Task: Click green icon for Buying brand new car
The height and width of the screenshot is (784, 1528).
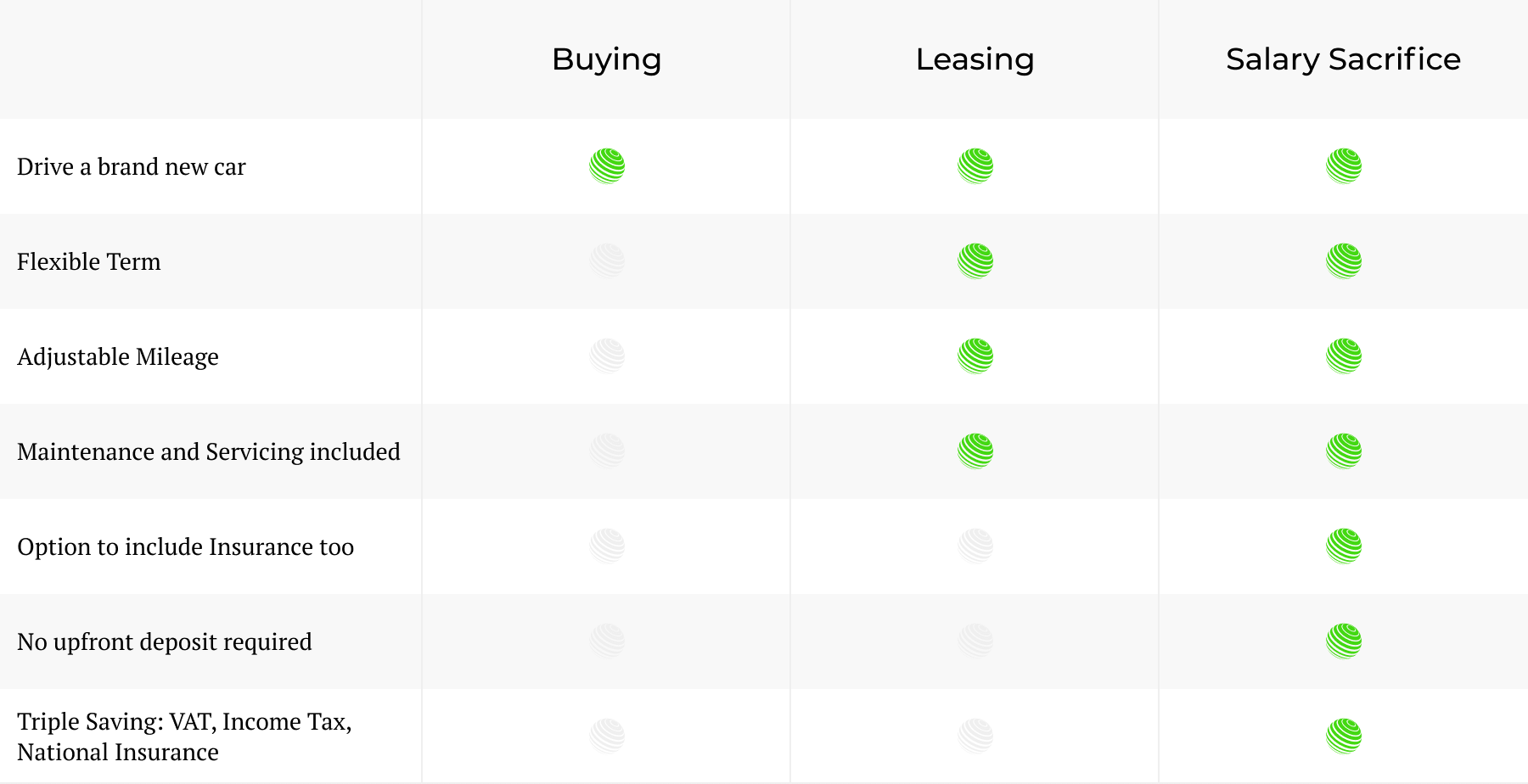Action: click(x=607, y=166)
